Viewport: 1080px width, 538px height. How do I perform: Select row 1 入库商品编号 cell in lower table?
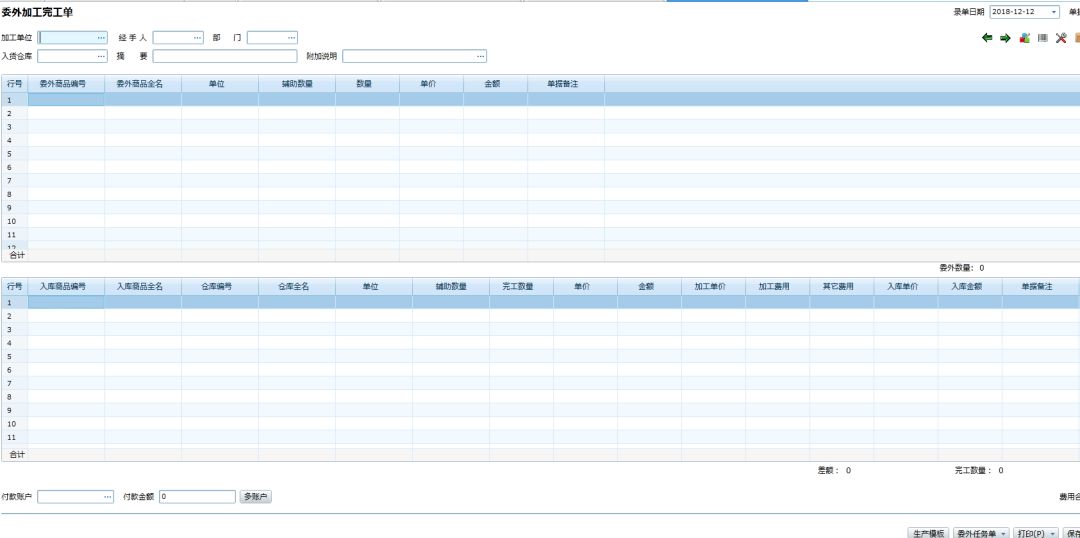point(66,302)
